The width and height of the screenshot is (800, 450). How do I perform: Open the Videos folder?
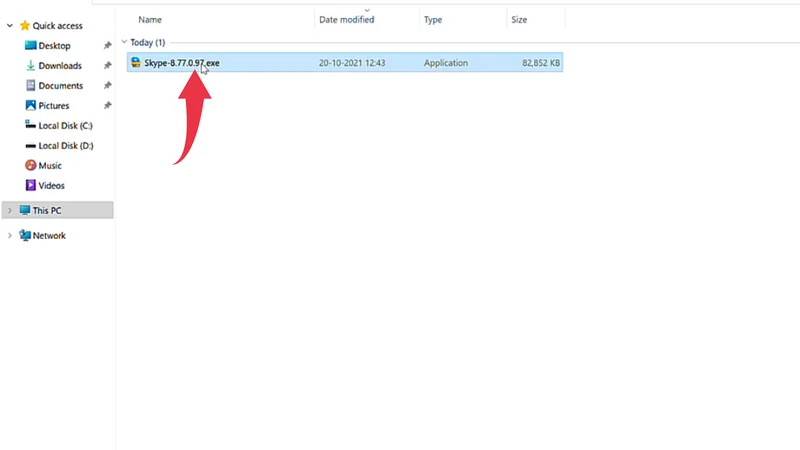[51, 186]
